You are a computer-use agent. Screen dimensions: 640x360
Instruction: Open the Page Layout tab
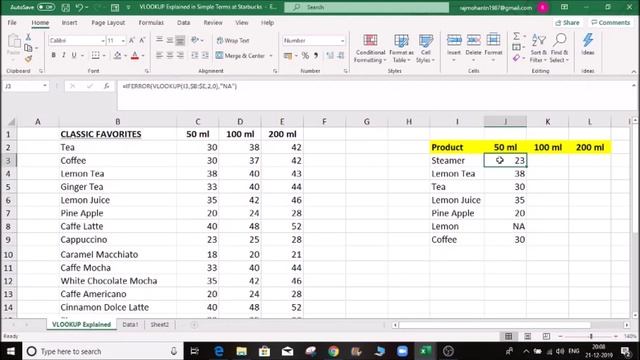pos(108,23)
